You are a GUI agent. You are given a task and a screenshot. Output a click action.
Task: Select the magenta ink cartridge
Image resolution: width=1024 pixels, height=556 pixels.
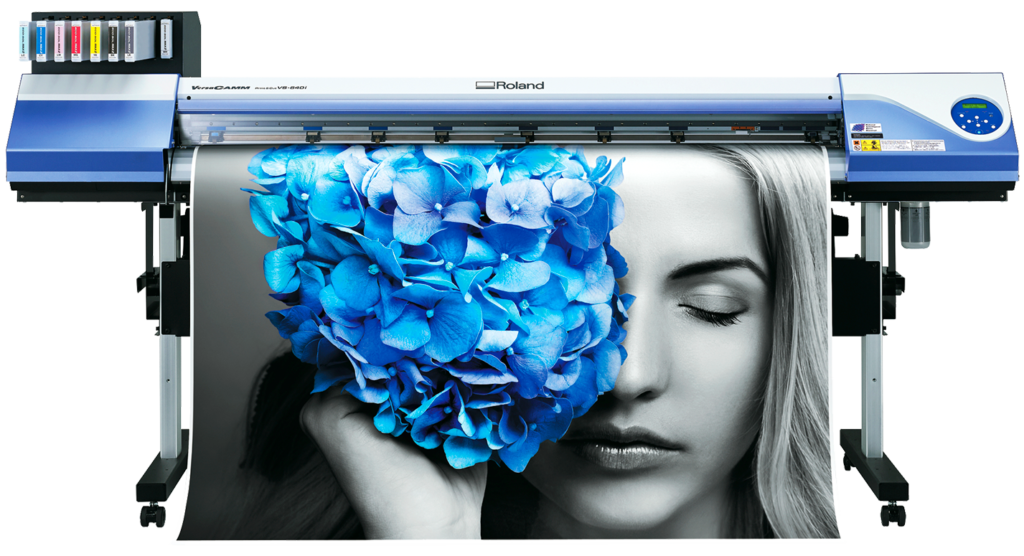(77, 40)
